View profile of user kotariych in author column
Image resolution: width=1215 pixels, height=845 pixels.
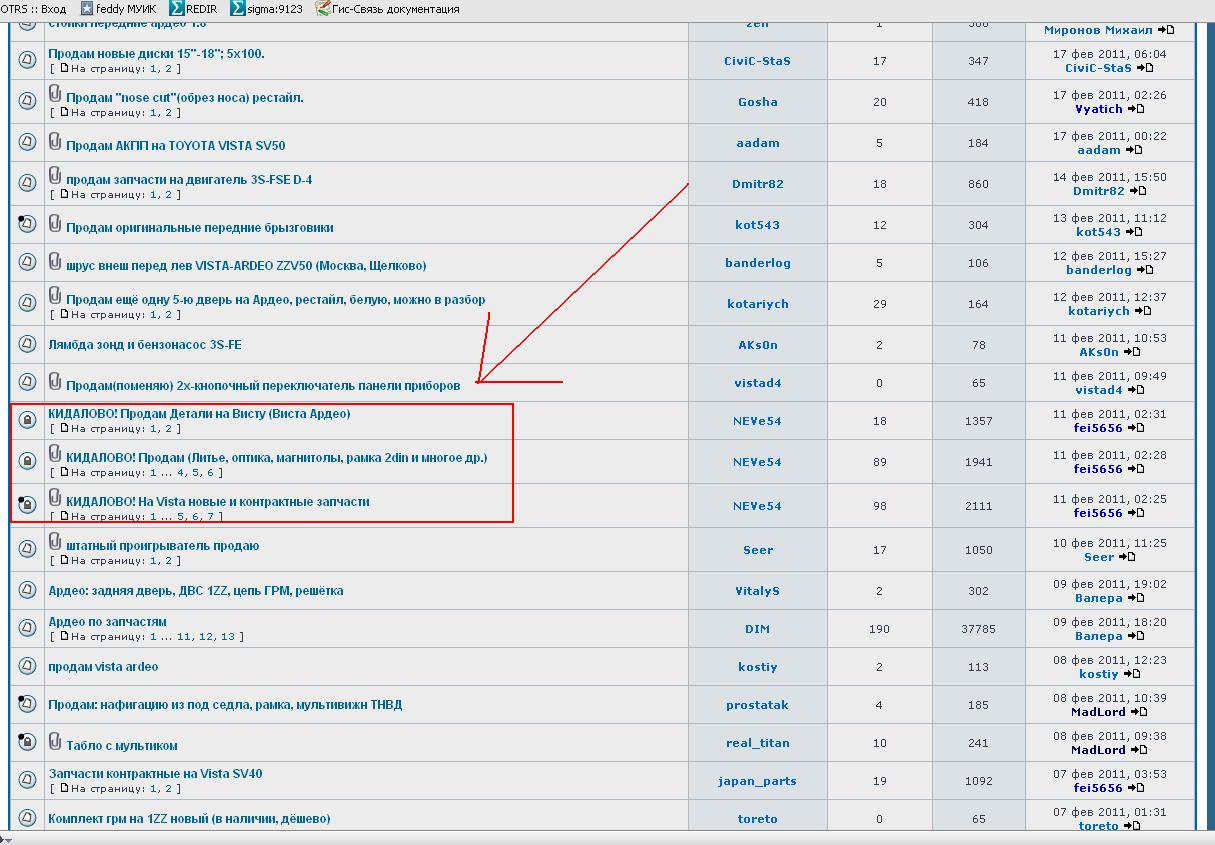tap(757, 304)
